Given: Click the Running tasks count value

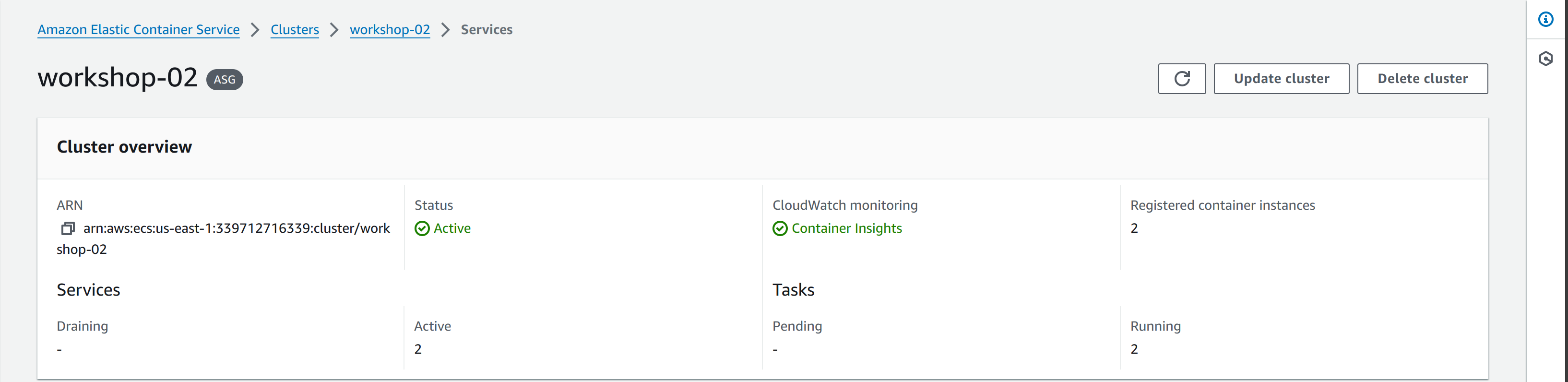Looking at the screenshot, I should pos(1134,348).
